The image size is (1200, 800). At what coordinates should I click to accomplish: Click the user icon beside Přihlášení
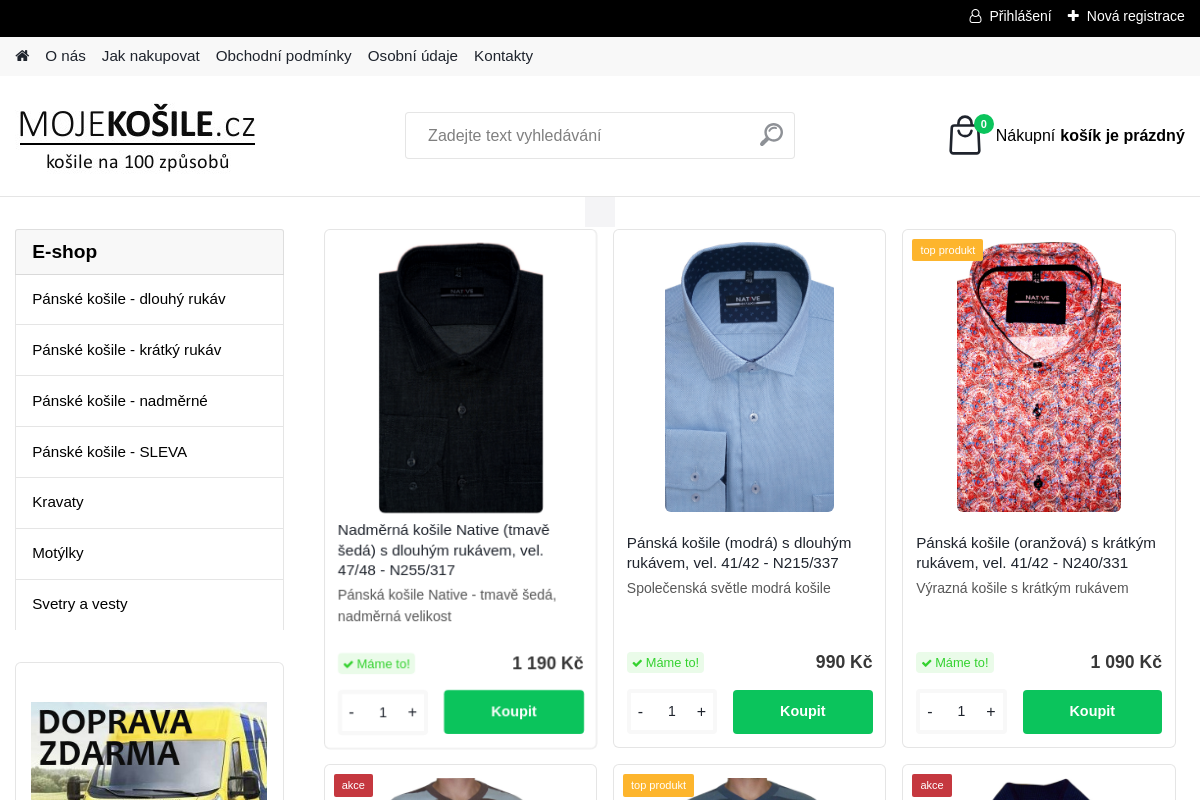click(x=975, y=16)
